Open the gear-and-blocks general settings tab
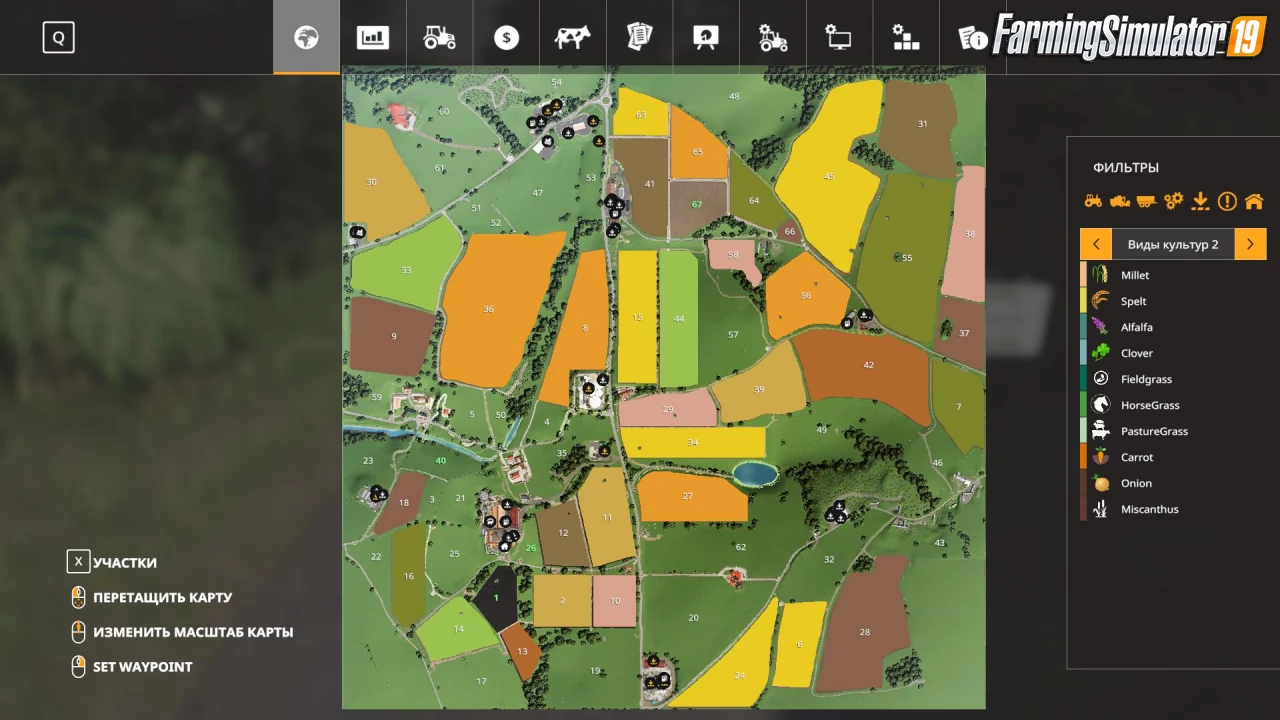This screenshot has width=1280, height=720. click(905, 38)
